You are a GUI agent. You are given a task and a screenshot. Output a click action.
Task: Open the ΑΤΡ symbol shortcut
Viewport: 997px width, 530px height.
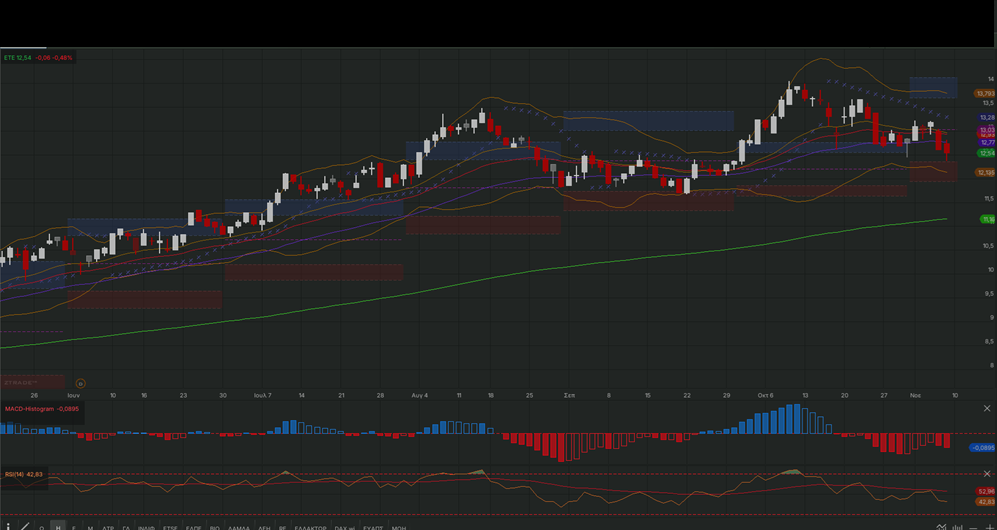pos(108,527)
